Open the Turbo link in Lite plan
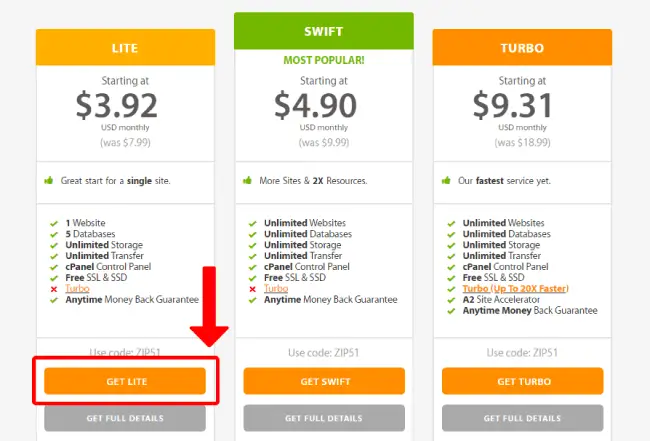650x441 pixels. tap(77, 288)
